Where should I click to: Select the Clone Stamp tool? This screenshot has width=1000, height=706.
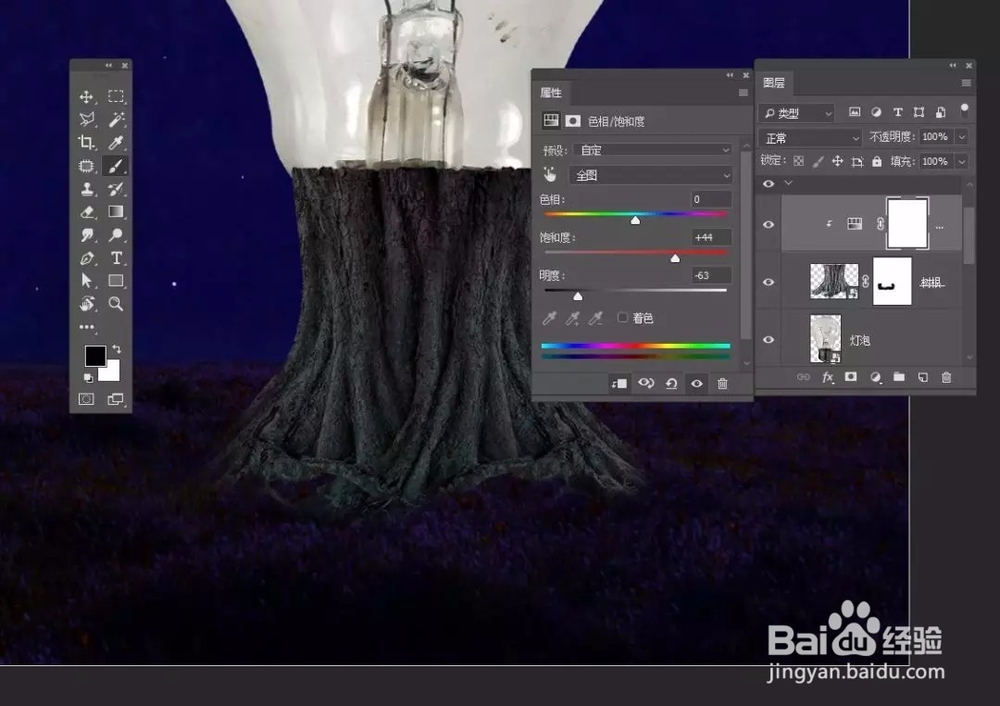[x=87, y=189]
